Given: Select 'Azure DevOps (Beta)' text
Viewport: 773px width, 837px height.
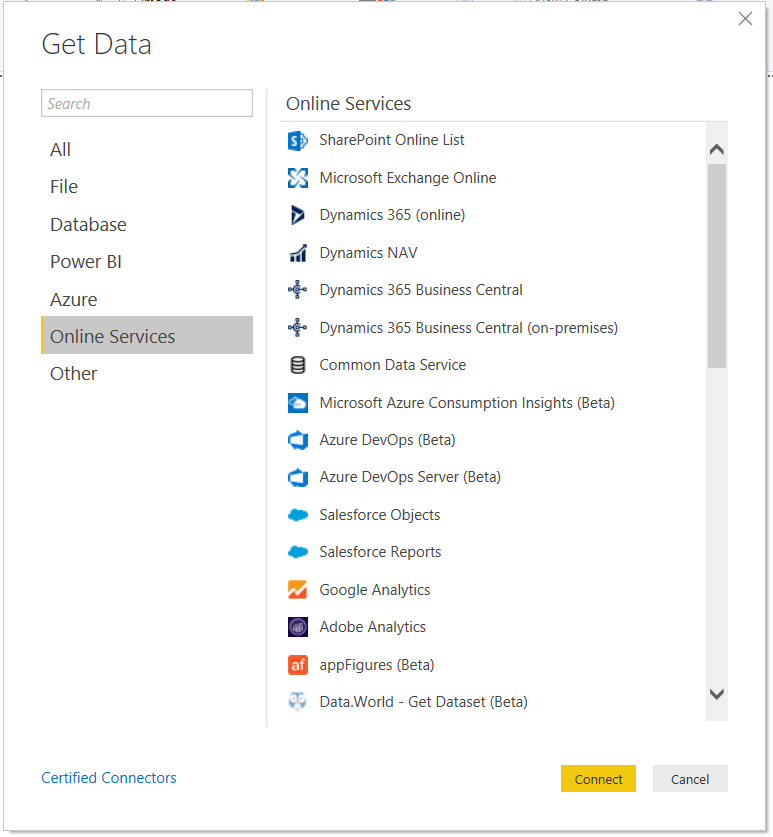Looking at the screenshot, I should (388, 440).
